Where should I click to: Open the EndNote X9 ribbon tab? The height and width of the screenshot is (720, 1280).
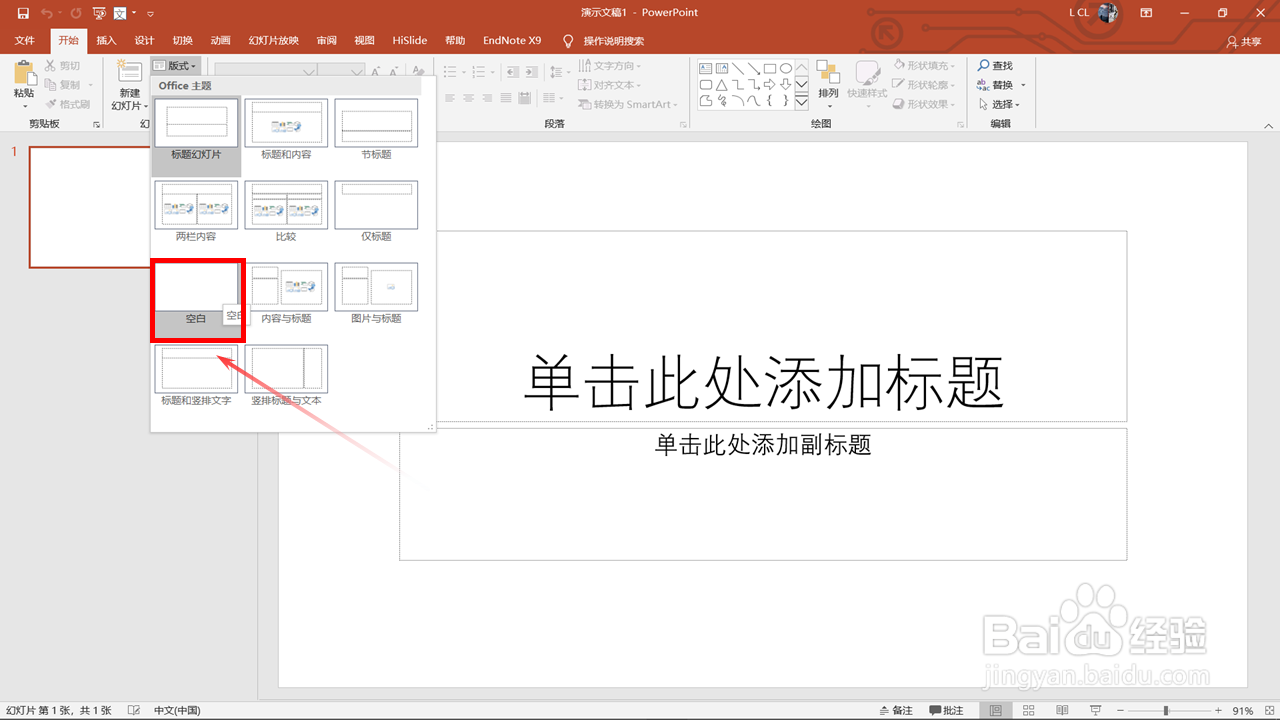(x=511, y=40)
